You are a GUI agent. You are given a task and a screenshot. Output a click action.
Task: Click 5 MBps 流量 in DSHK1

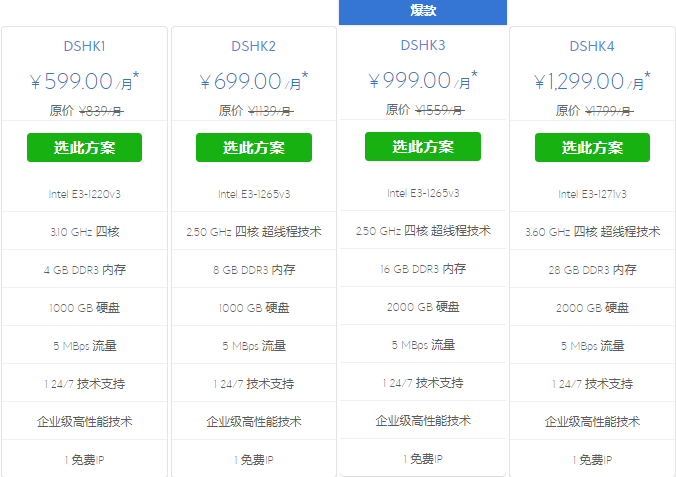pyautogui.click(x=84, y=346)
